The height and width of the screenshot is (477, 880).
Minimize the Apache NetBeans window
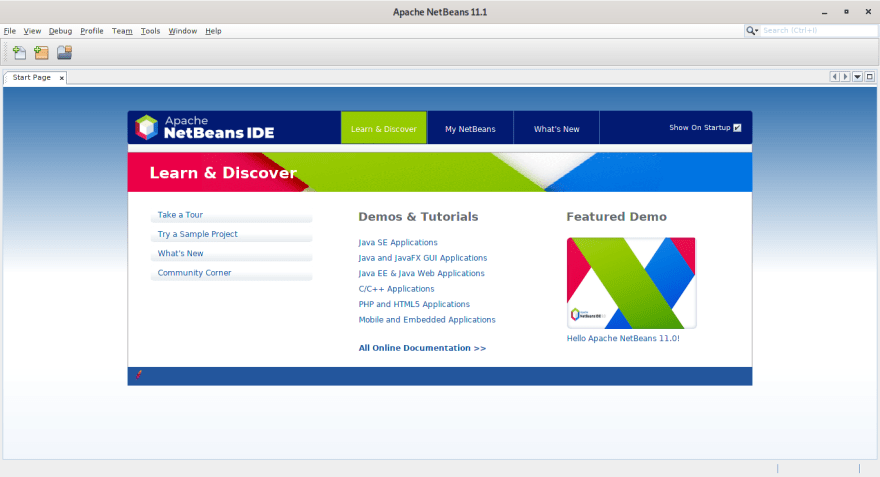point(824,12)
